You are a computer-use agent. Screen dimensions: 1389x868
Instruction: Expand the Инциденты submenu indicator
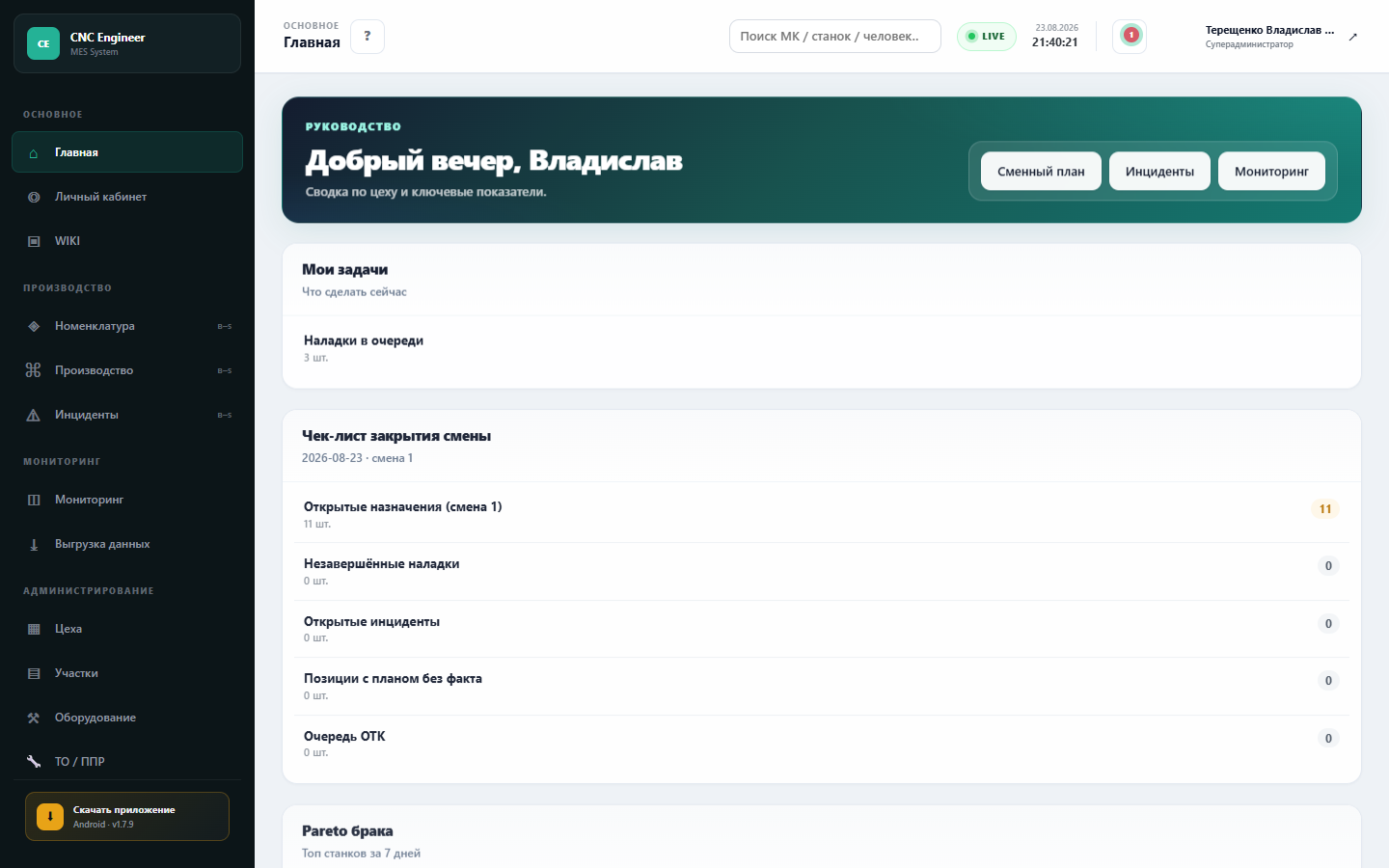click(x=225, y=416)
